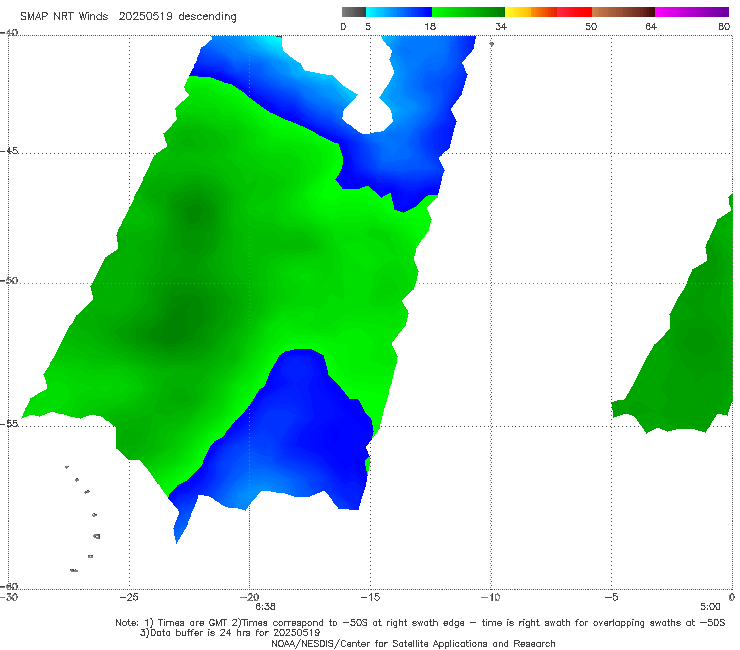Click the longitude label "-10"
The image size is (740, 650).
pos(490,597)
